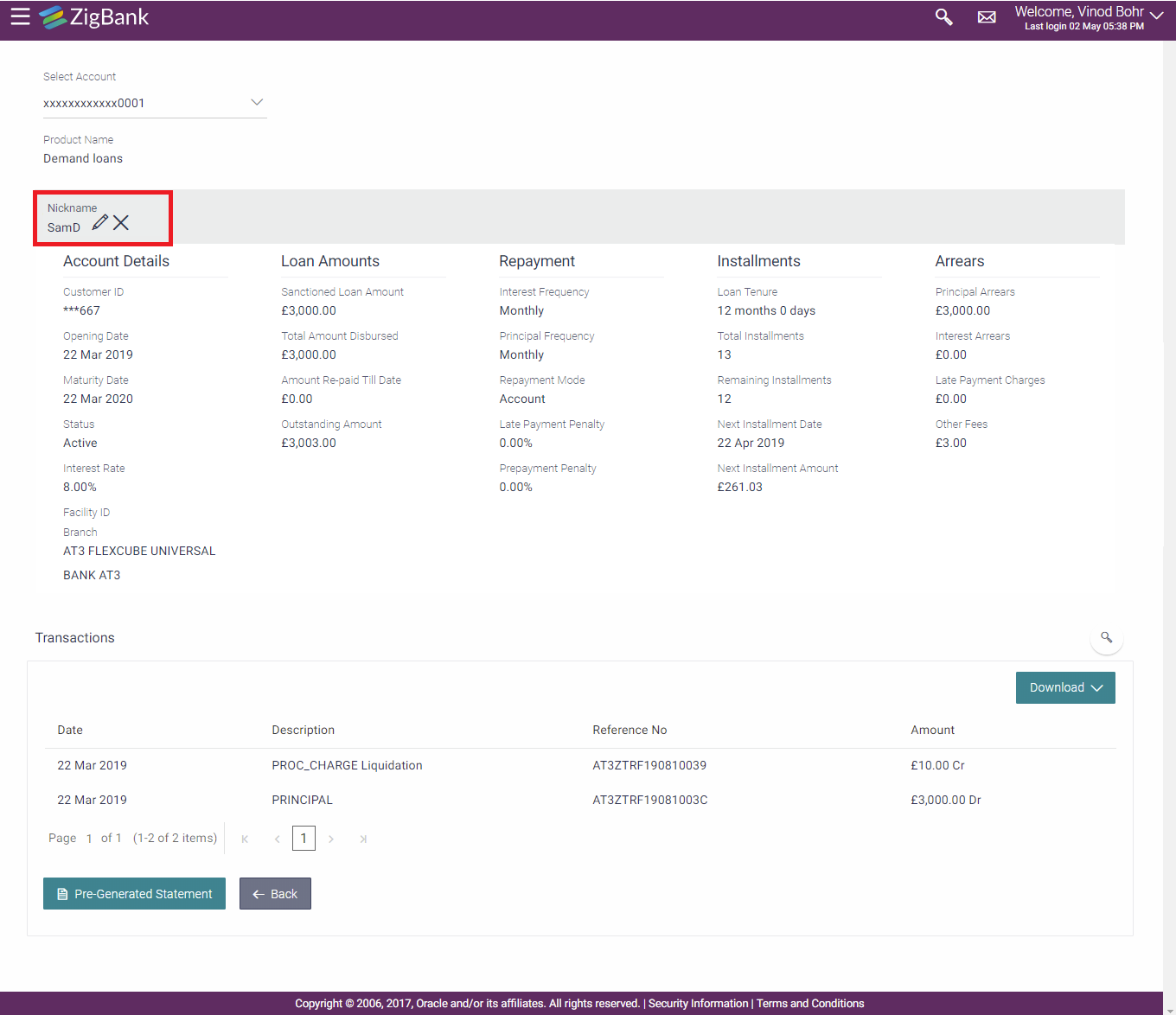Open the header search magnifier icon
The height and width of the screenshot is (1015, 1176).
point(943,17)
